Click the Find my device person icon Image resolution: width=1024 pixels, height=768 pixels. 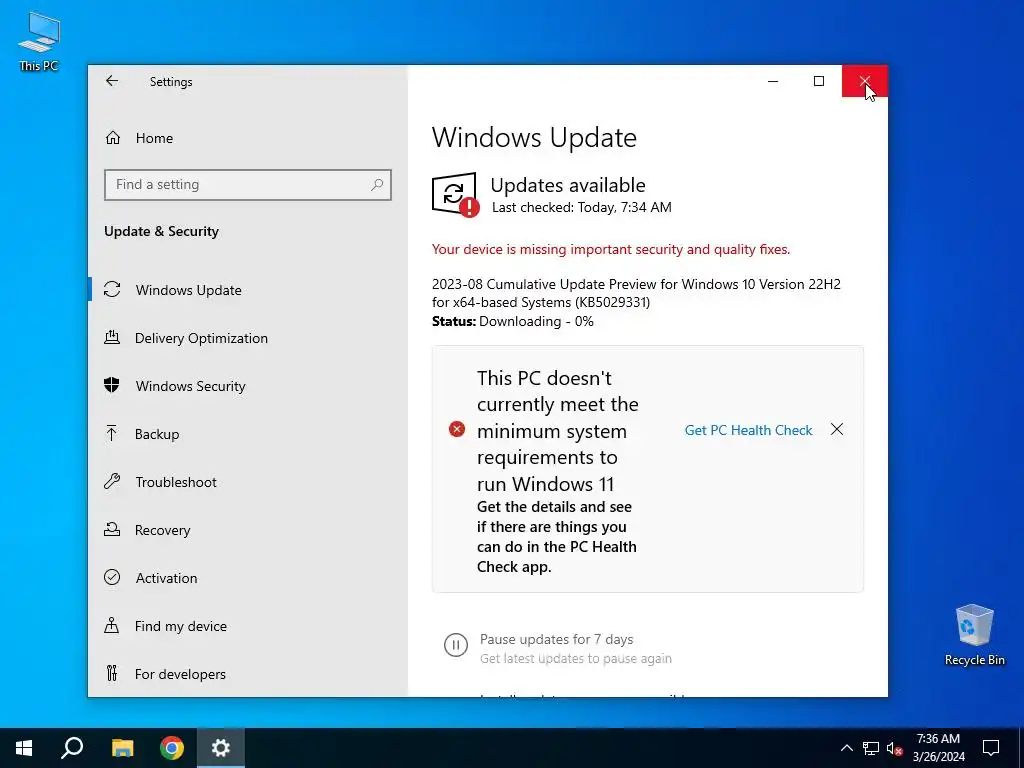coord(112,626)
